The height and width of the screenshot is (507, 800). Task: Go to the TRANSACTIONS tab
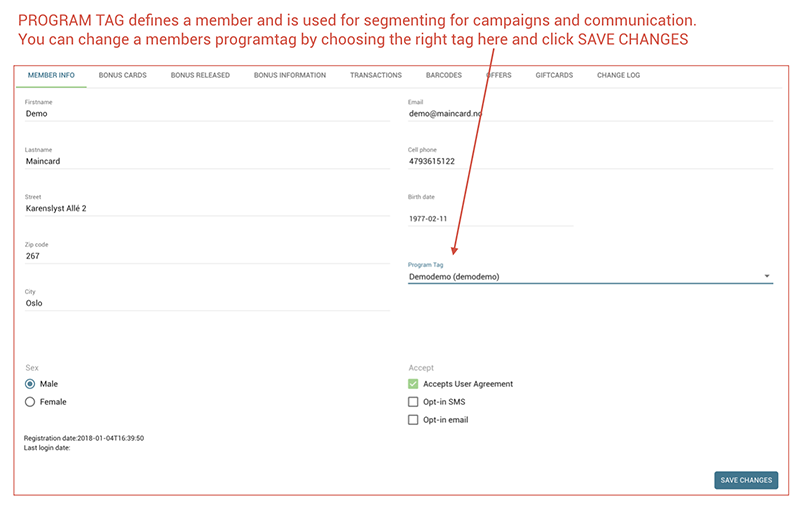[376, 75]
